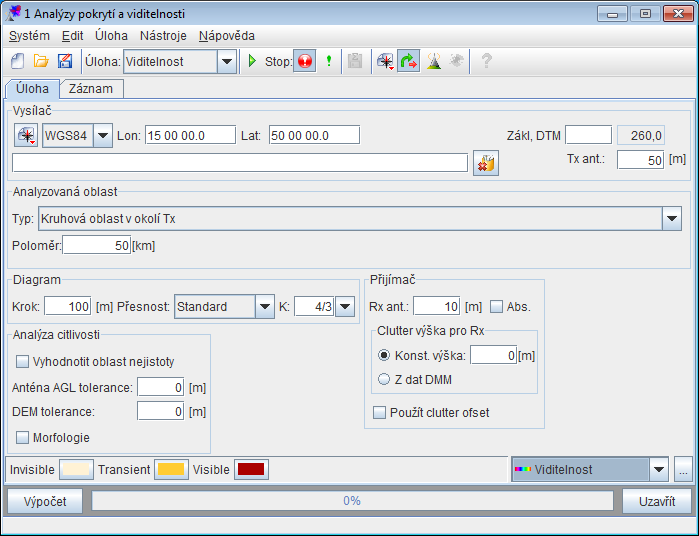Toggle the Morfologie checkbox

point(23,436)
